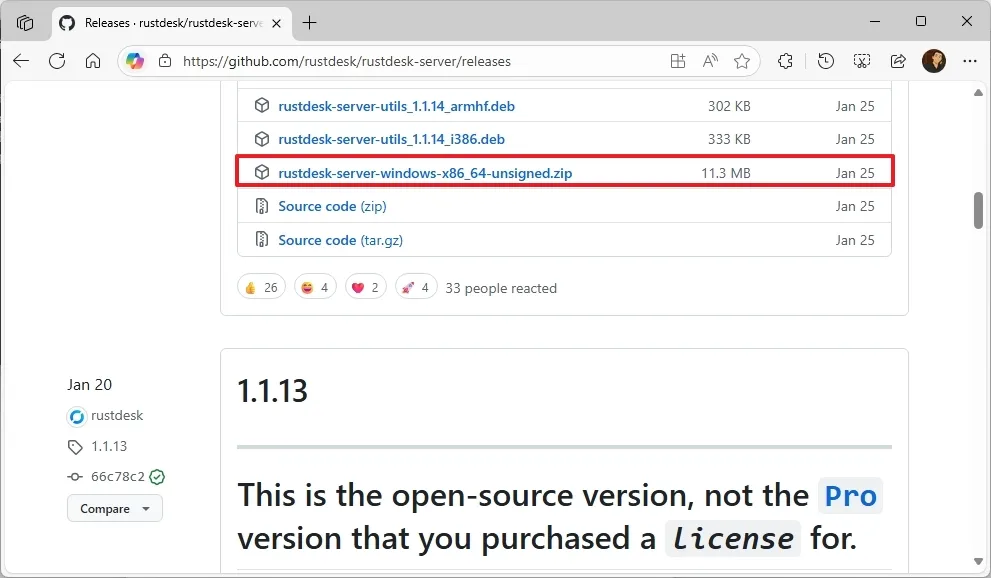Add this page to favorites

click(x=742, y=61)
